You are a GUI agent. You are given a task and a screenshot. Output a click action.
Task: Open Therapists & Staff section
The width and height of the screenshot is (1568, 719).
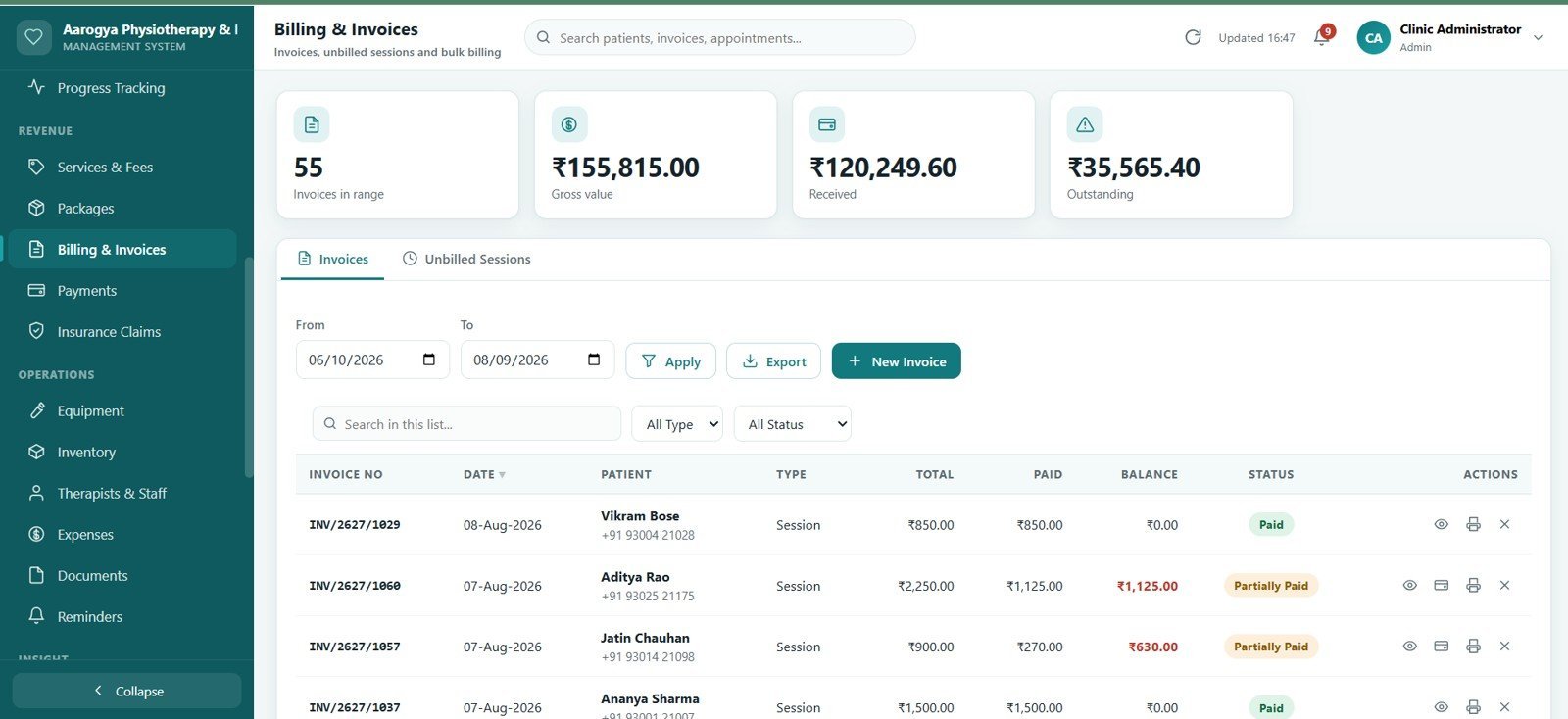pos(122,494)
